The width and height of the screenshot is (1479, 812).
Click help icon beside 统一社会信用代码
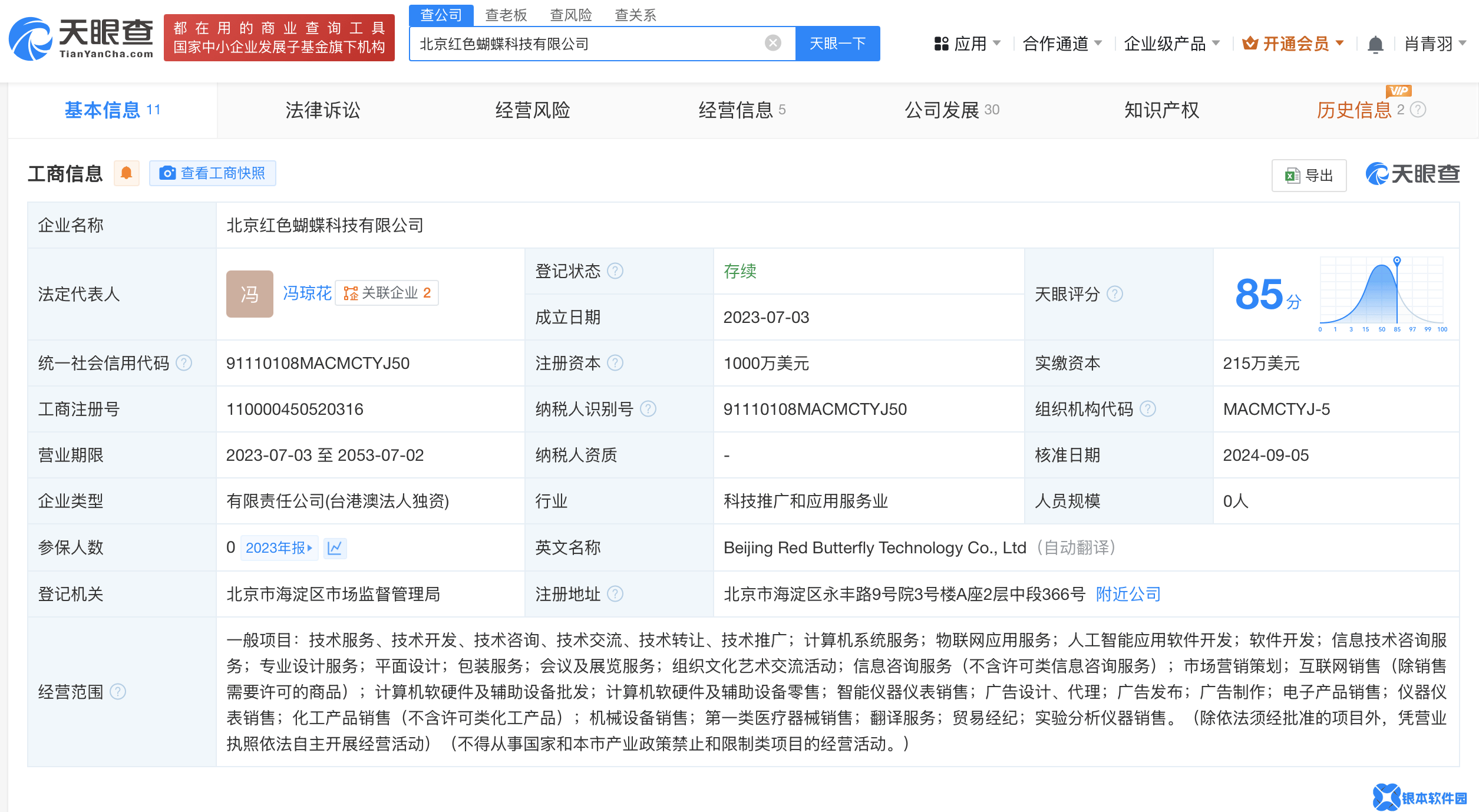pyautogui.click(x=184, y=363)
